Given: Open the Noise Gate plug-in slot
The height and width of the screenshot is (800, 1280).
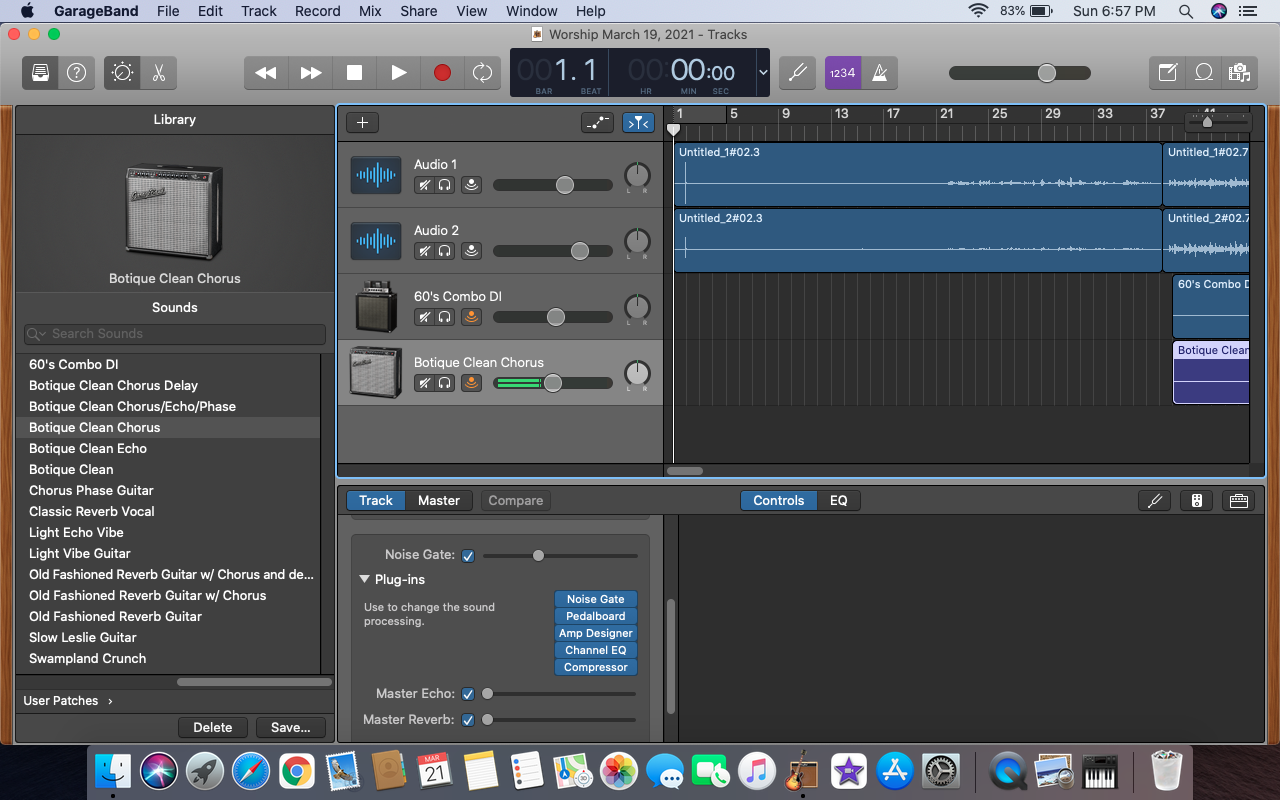Looking at the screenshot, I should pos(596,599).
